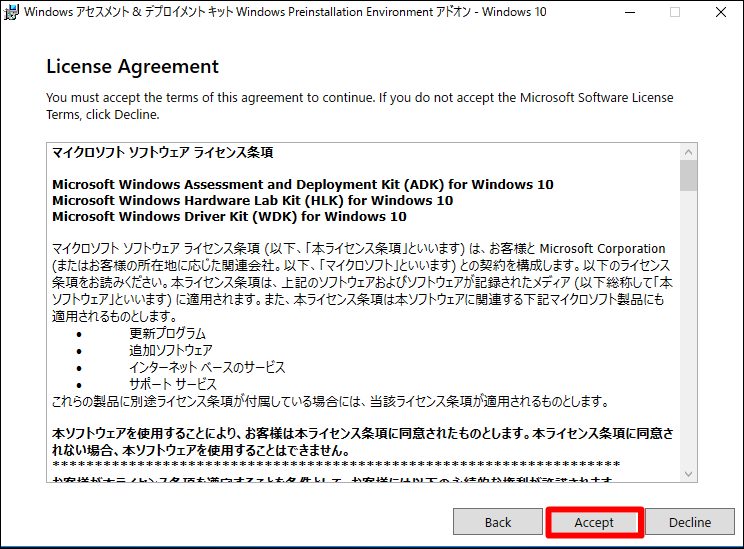Click the 'You must accept the terms' instruction text

tap(360, 106)
